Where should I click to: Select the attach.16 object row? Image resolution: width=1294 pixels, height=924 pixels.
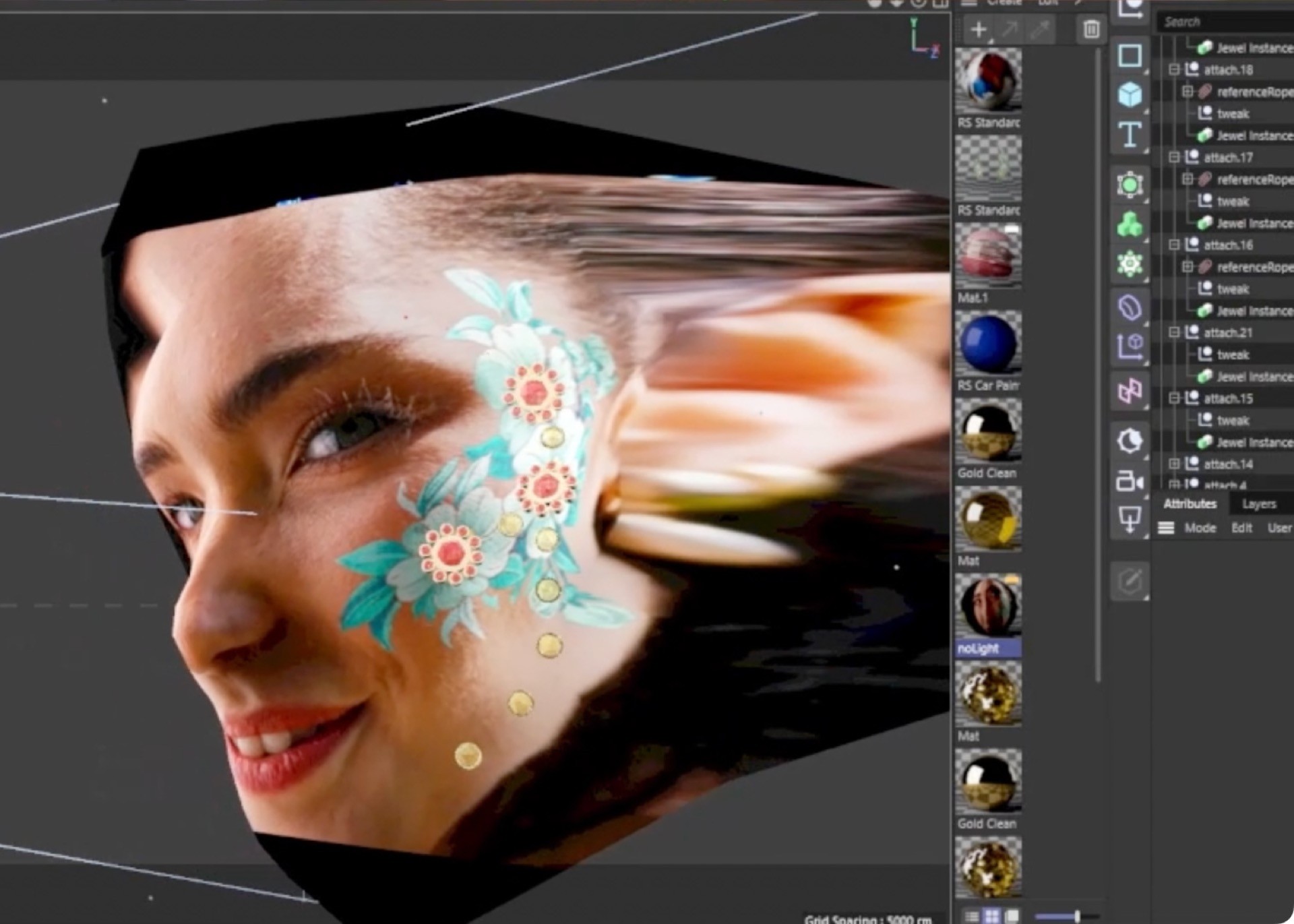coord(1228,245)
